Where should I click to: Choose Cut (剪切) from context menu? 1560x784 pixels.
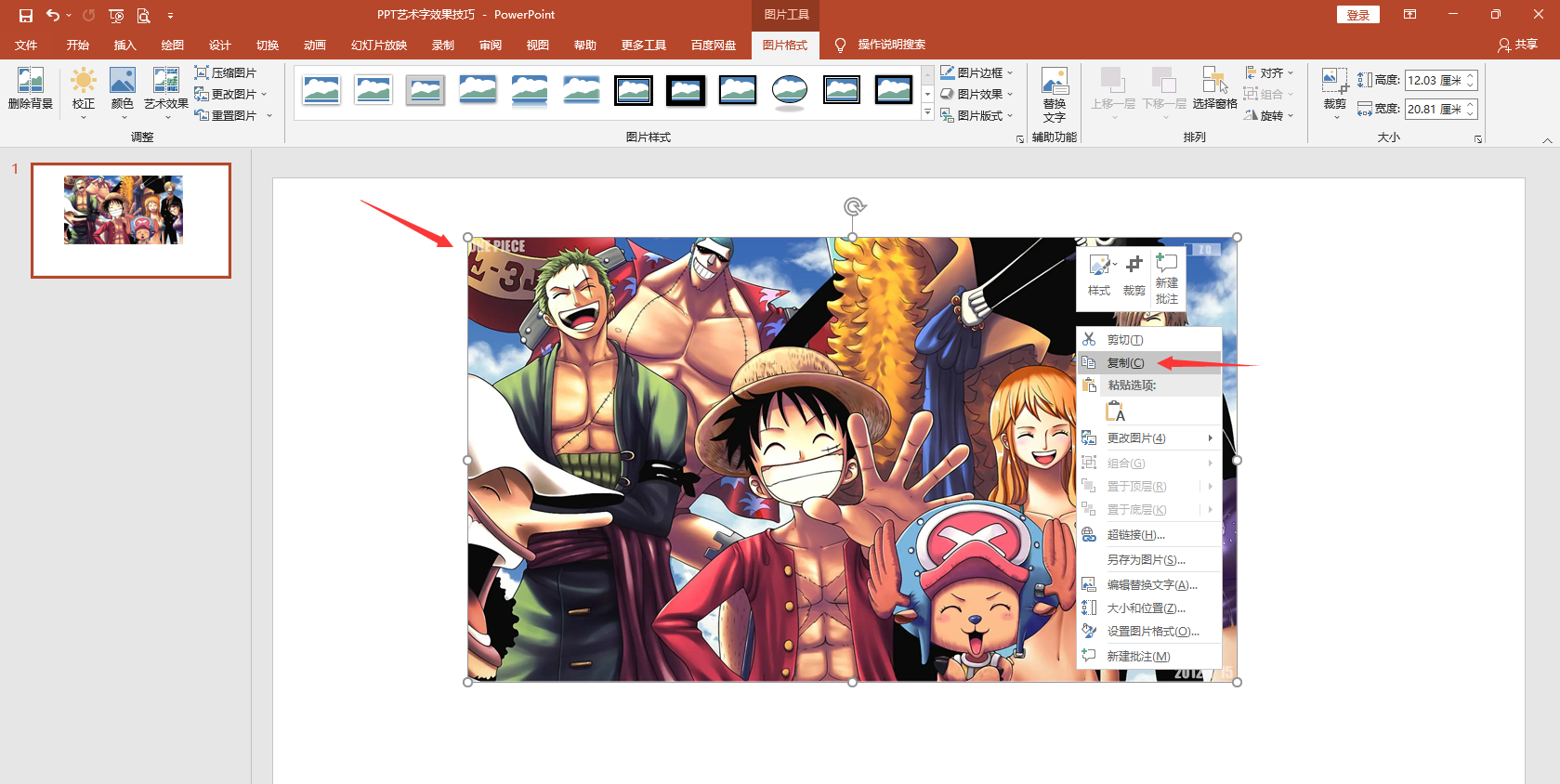click(1149, 339)
